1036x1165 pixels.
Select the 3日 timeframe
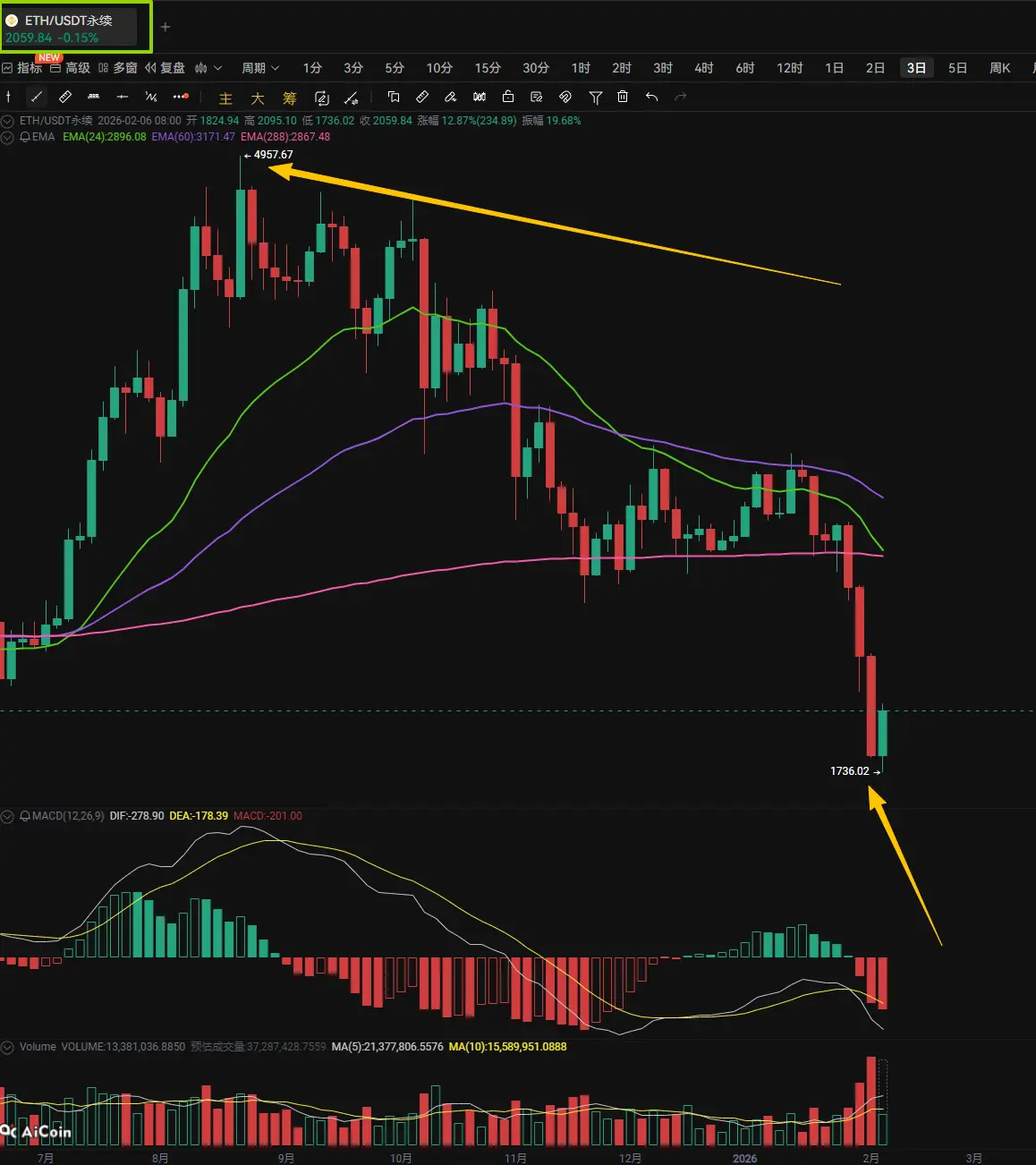click(916, 68)
